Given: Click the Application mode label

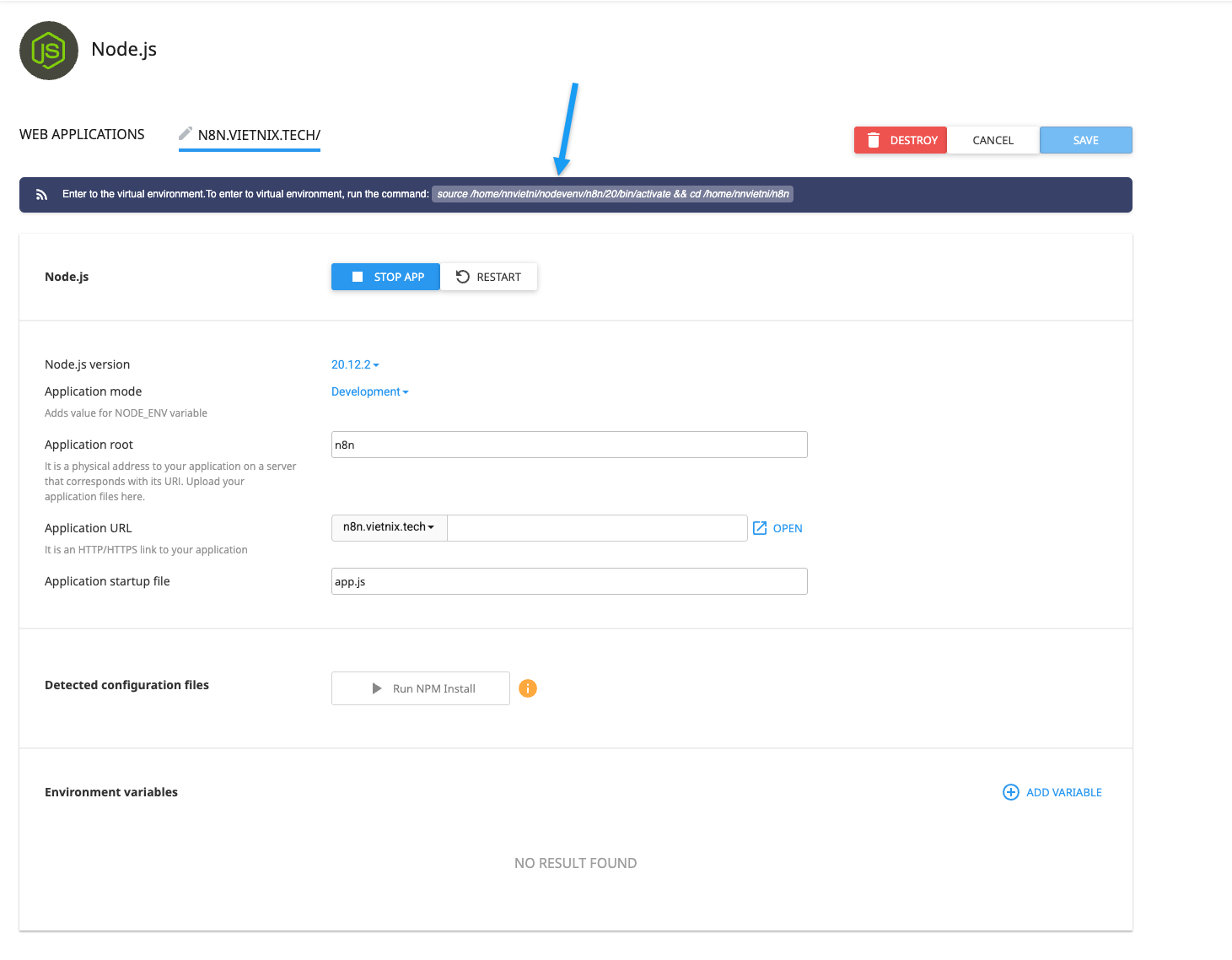Looking at the screenshot, I should pyautogui.click(x=93, y=391).
